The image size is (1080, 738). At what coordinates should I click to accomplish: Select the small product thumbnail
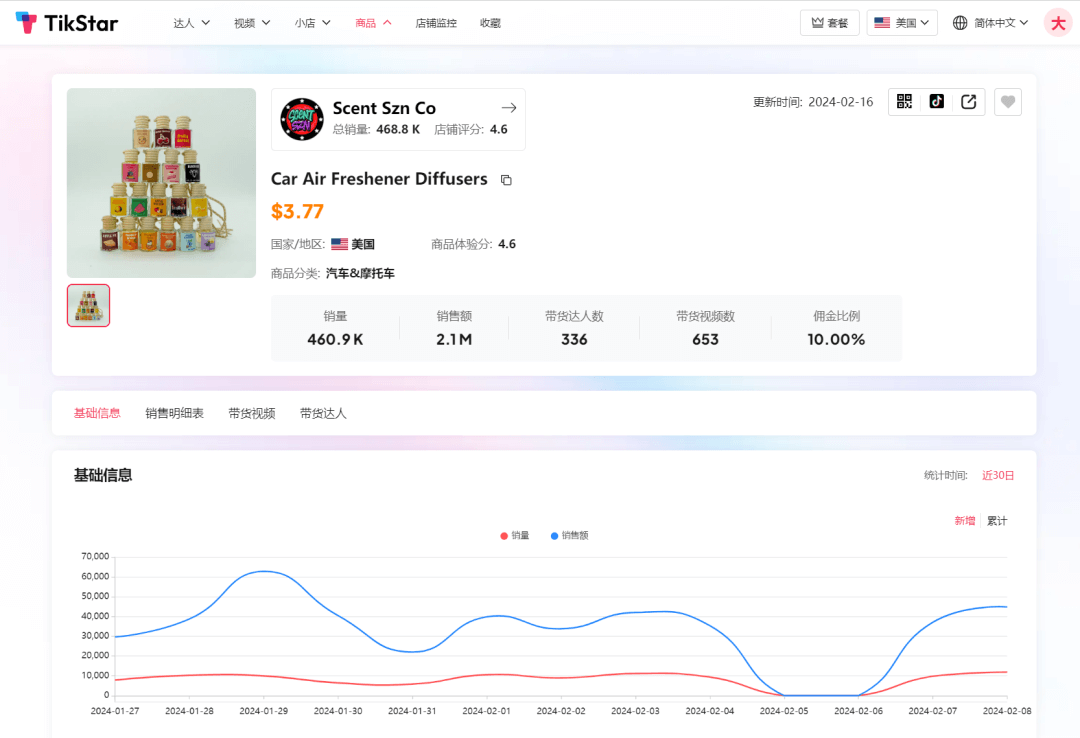pos(88,306)
